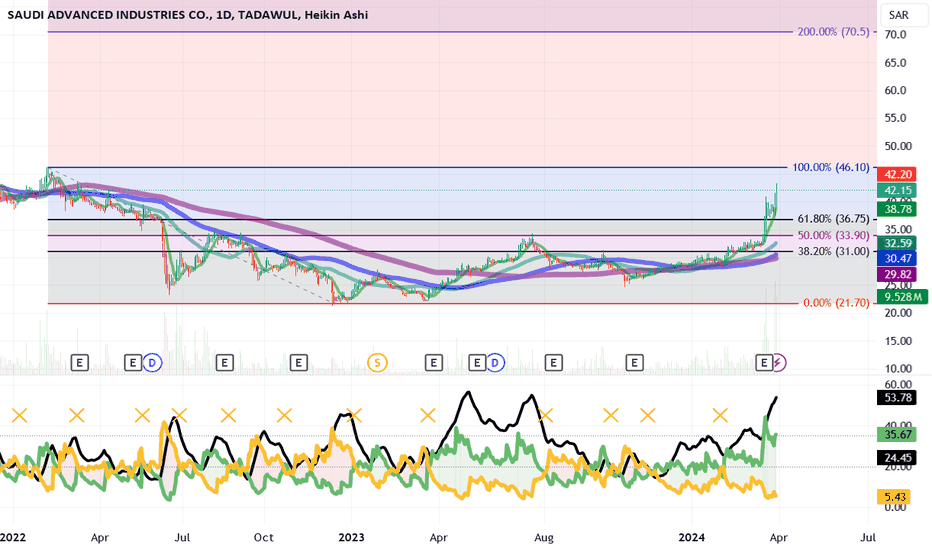Click the red 42.20 price tag

click(x=898, y=174)
